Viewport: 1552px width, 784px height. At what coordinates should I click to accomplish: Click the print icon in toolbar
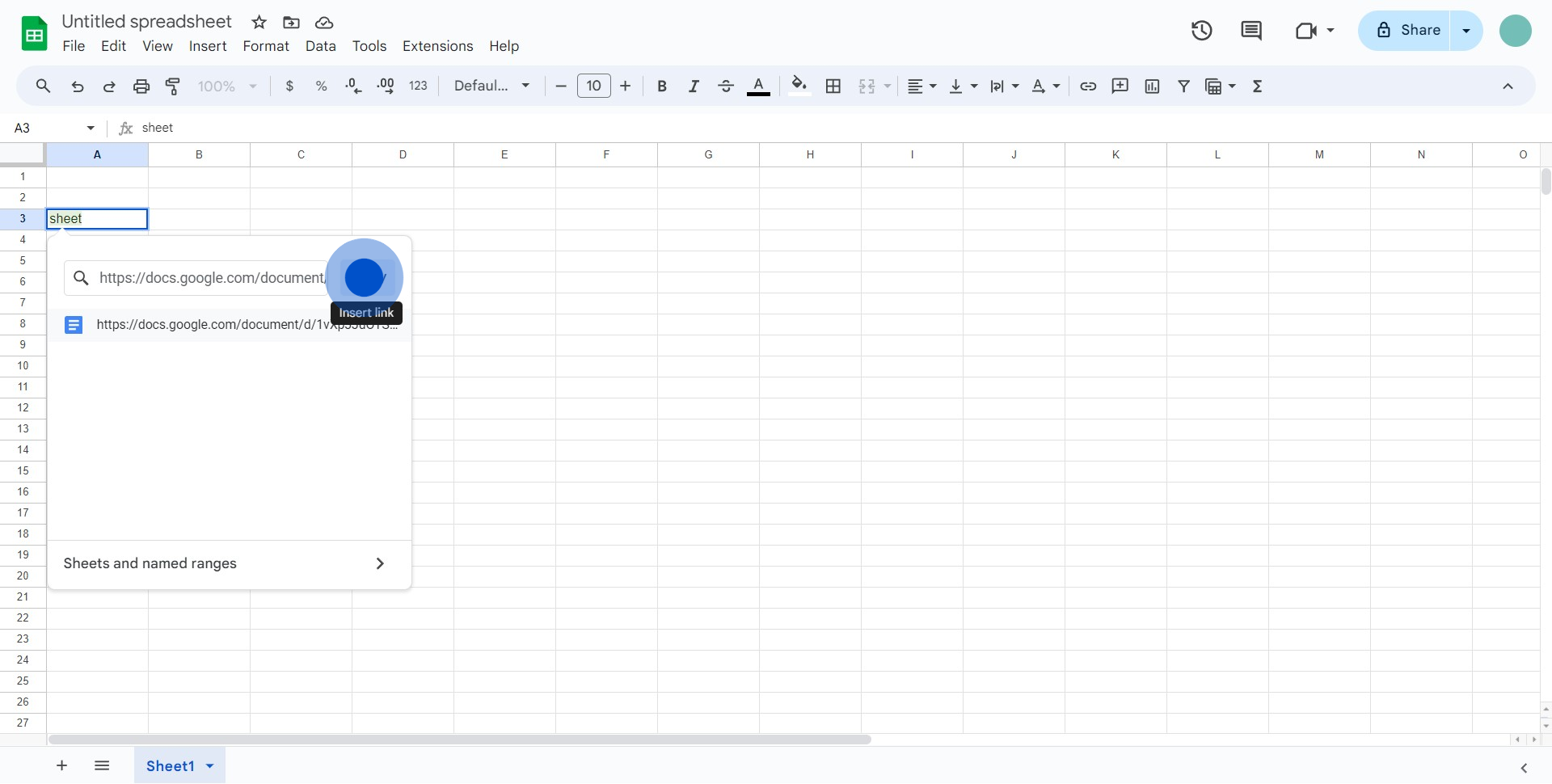[x=141, y=86]
